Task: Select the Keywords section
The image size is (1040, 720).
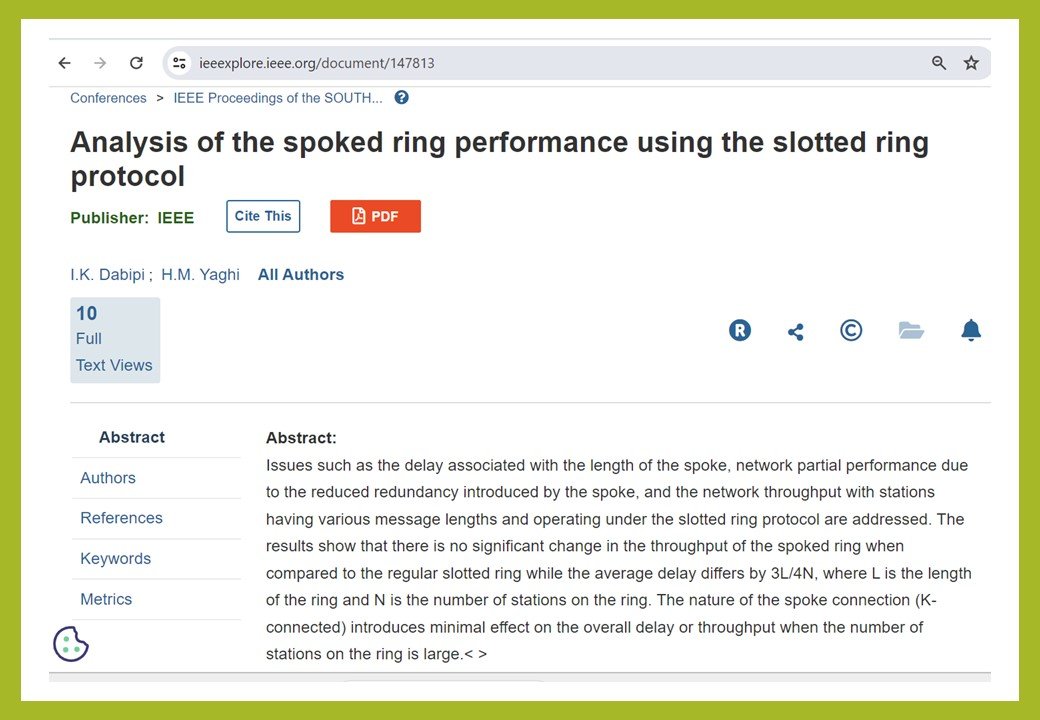Action: pos(115,559)
